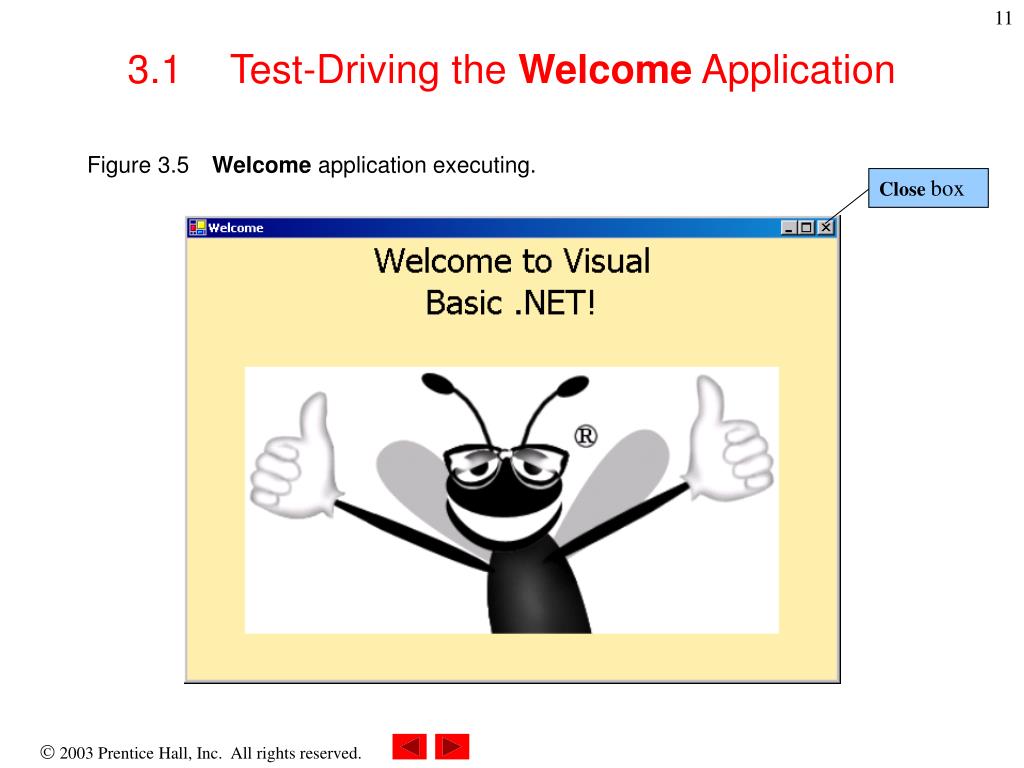Click the next slide red arrow button
The width and height of the screenshot is (1024, 768).
pyautogui.click(x=452, y=746)
